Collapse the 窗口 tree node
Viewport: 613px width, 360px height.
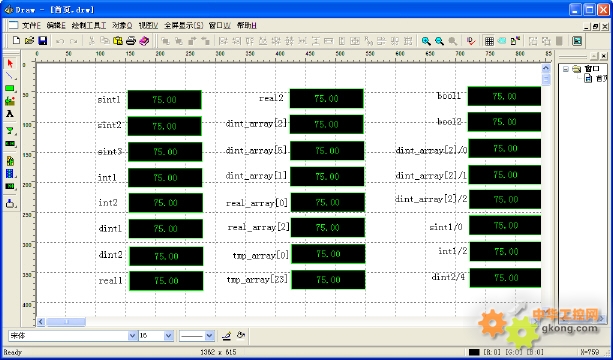pos(565,69)
